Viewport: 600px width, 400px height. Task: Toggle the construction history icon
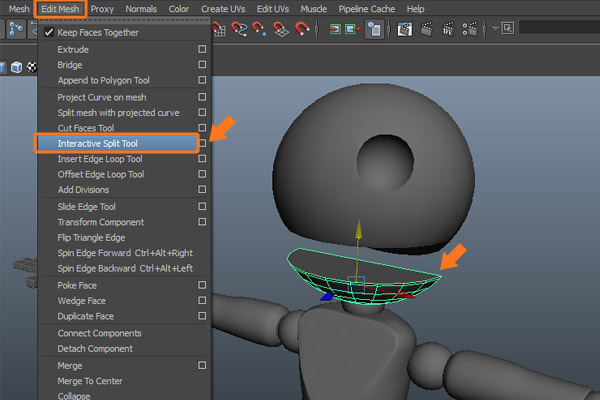(374, 29)
